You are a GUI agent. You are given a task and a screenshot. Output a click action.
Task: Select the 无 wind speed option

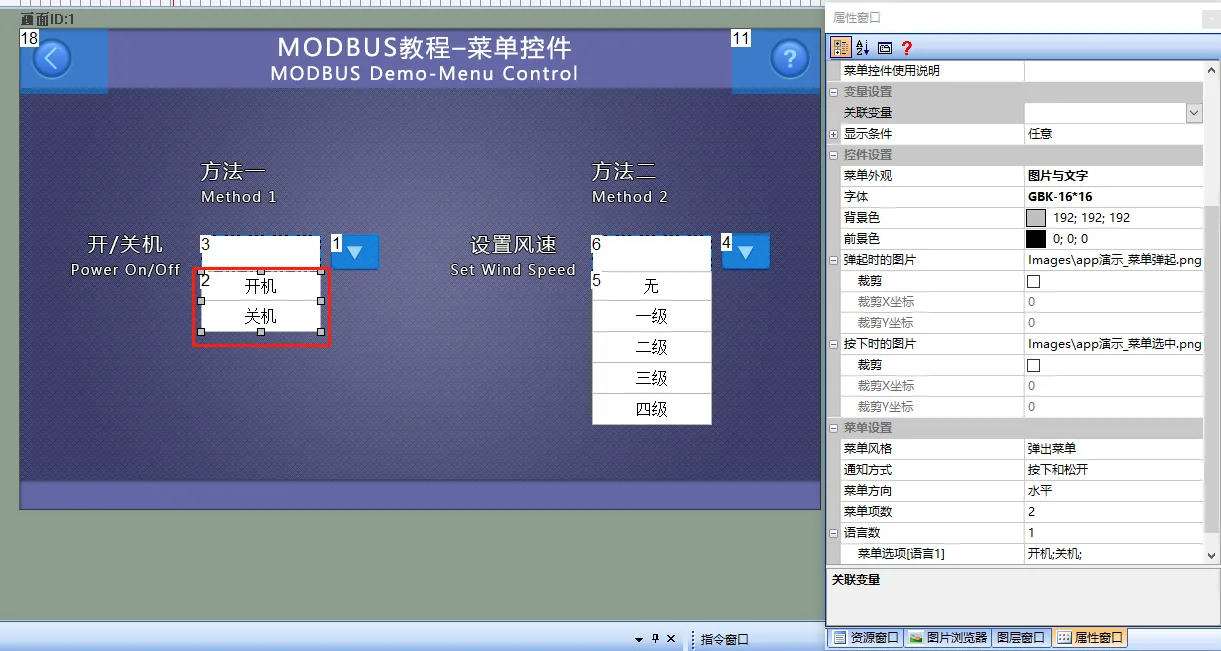point(652,286)
